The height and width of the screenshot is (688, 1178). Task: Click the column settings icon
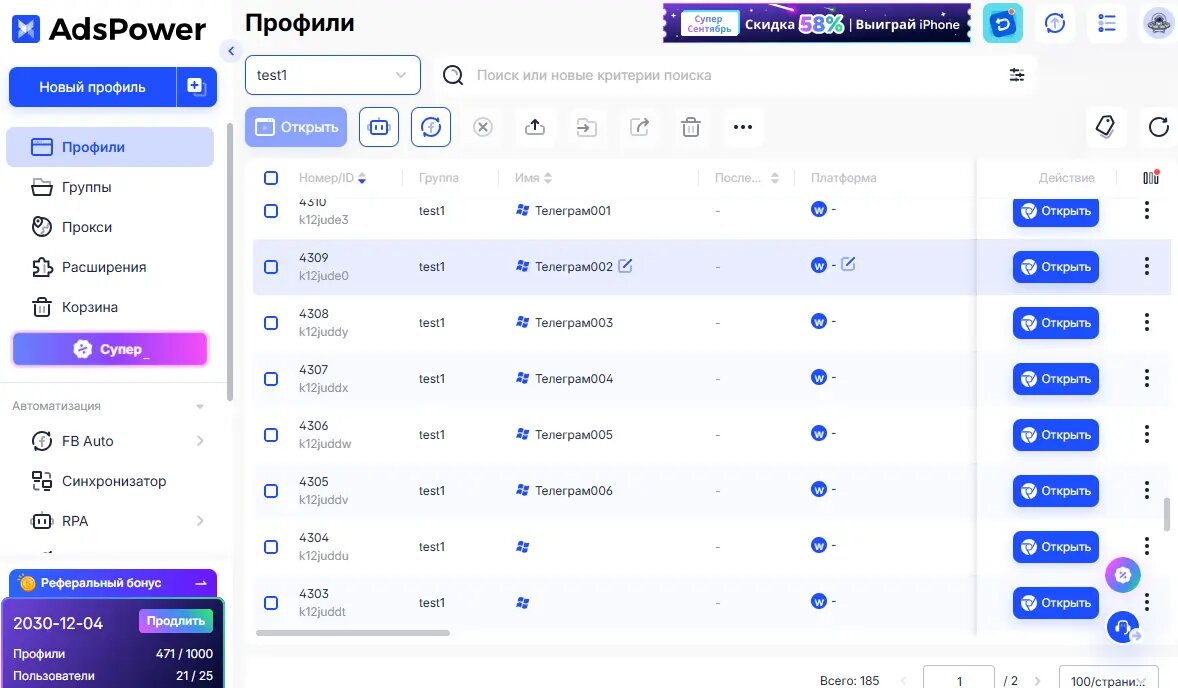[x=1151, y=177]
